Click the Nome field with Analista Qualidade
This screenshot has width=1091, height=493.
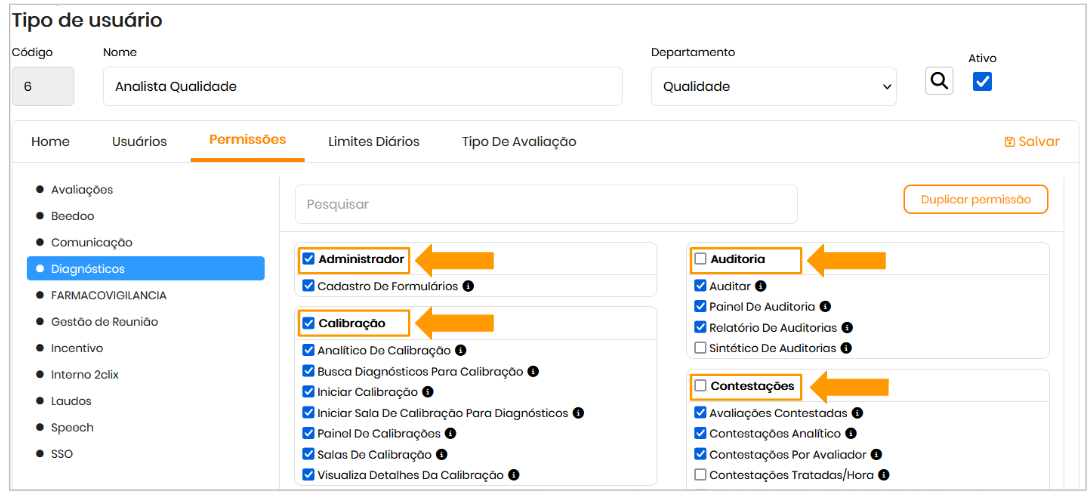[362, 87]
